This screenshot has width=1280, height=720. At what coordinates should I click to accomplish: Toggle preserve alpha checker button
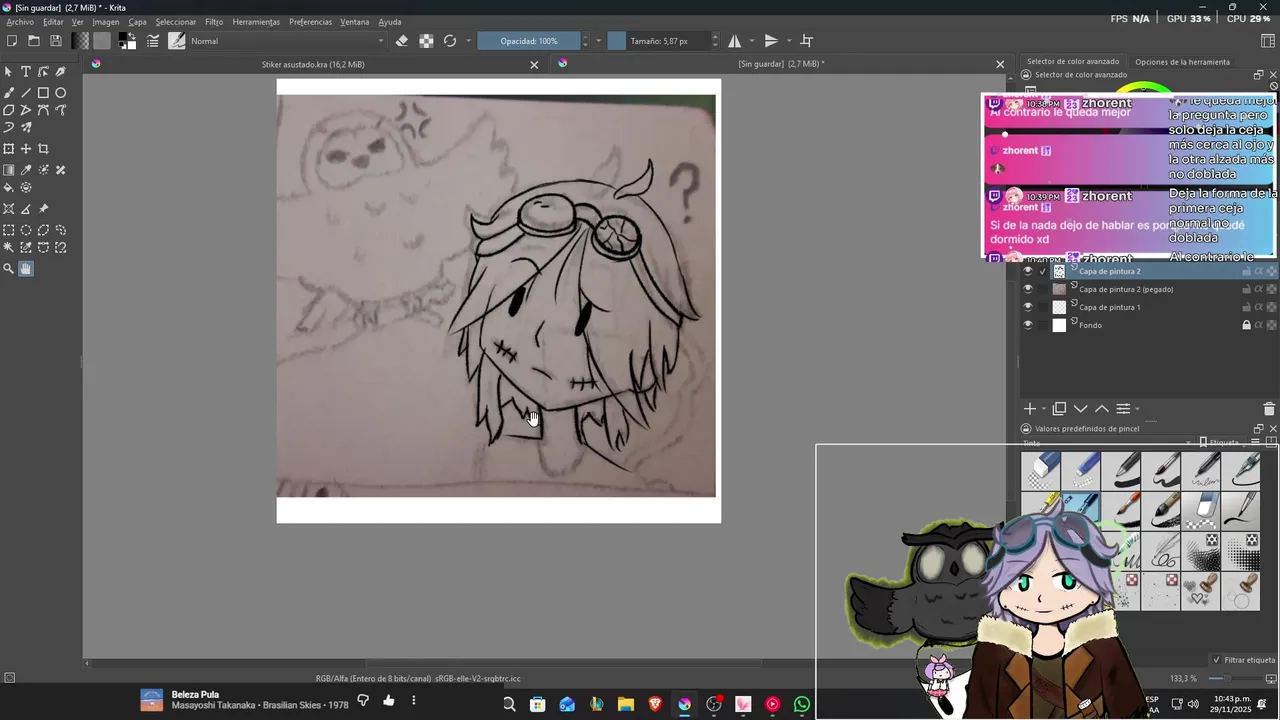426,41
